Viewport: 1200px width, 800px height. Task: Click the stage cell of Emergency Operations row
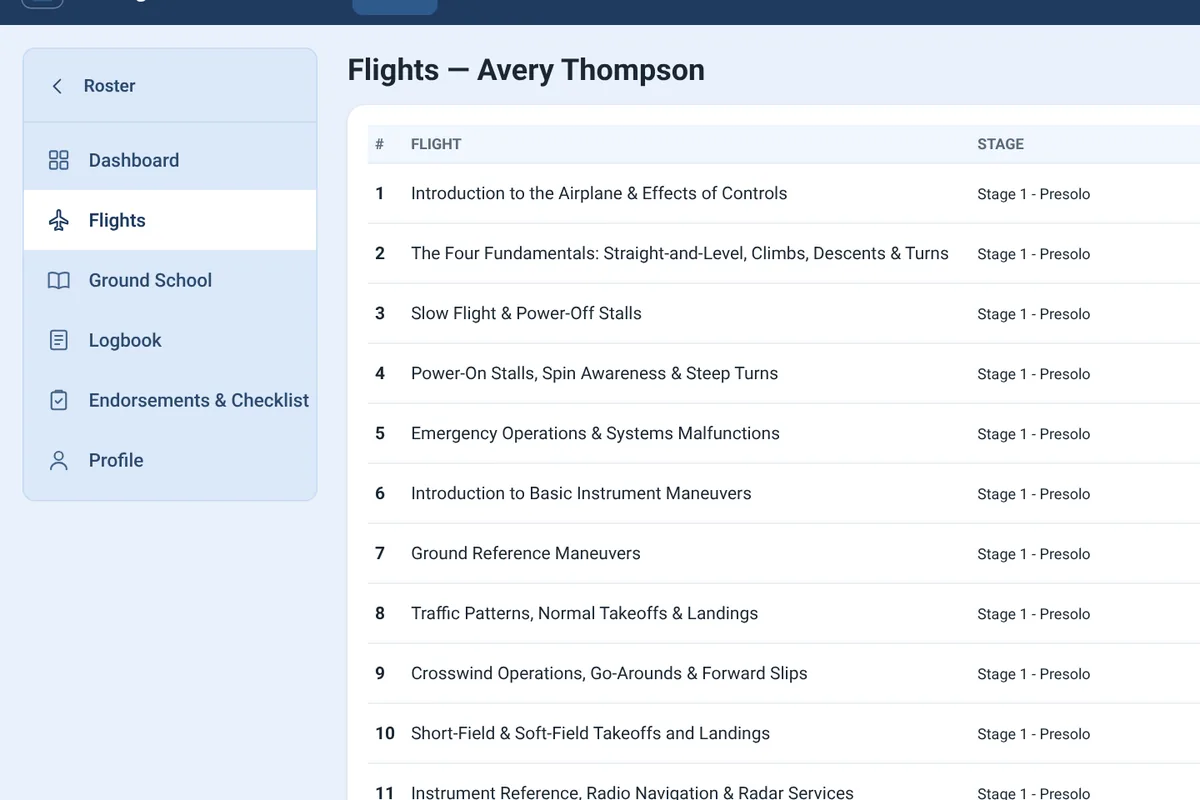[1033, 434]
